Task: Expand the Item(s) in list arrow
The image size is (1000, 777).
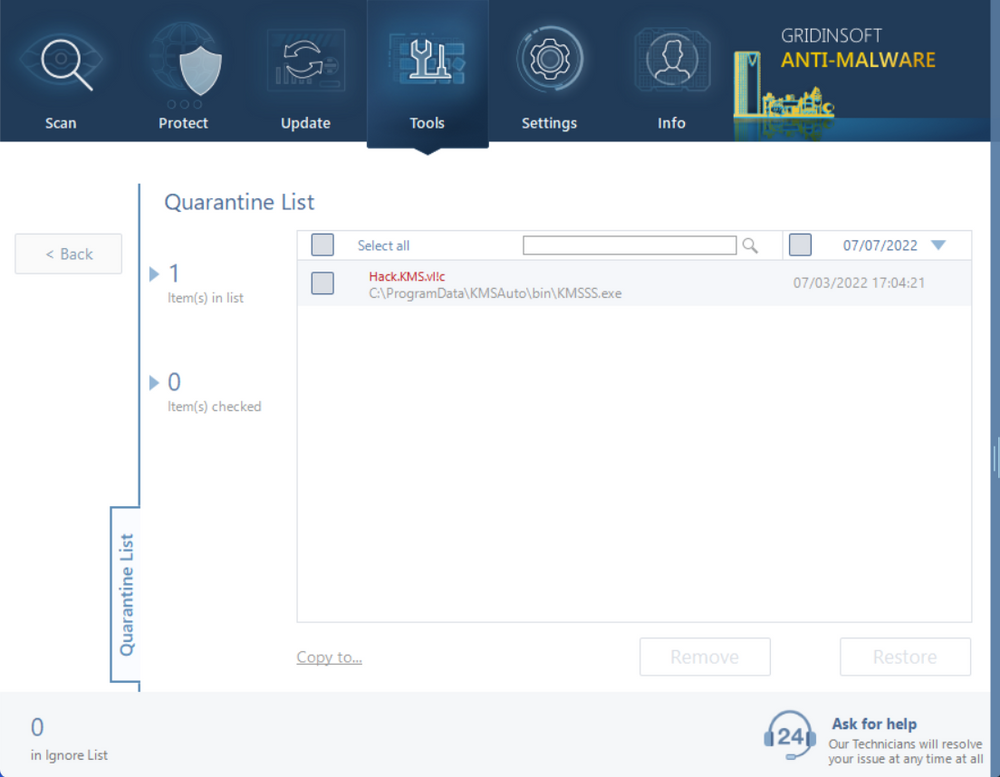Action: (x=154, y=274)
